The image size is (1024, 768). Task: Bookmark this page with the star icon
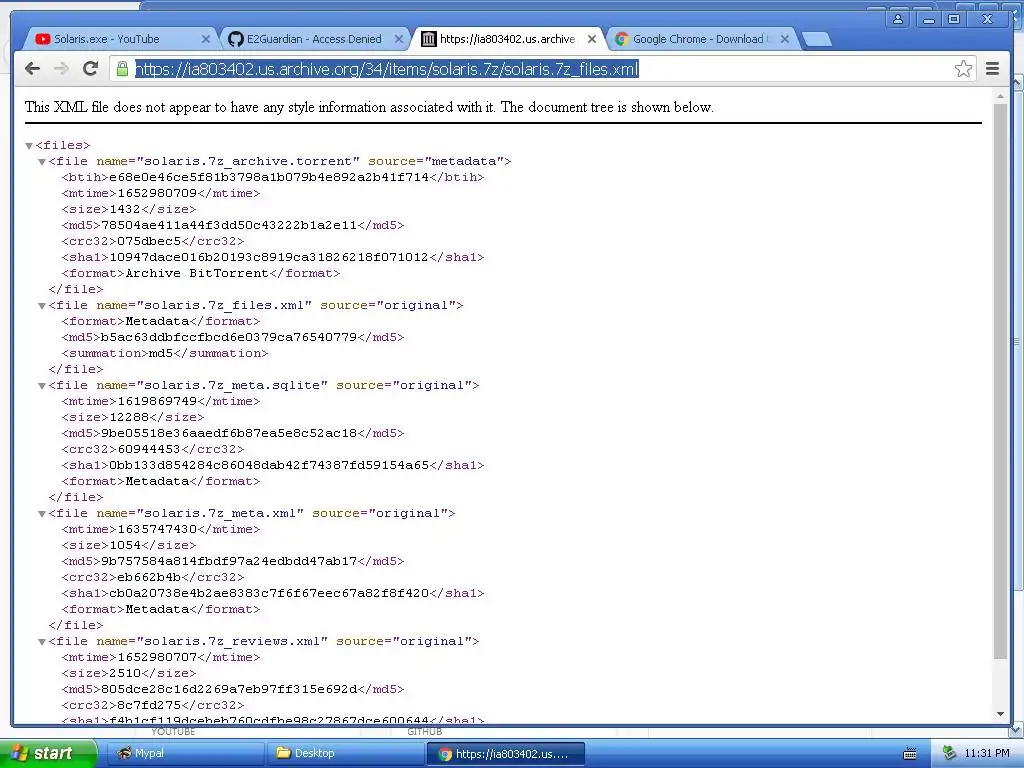[963, 69]
